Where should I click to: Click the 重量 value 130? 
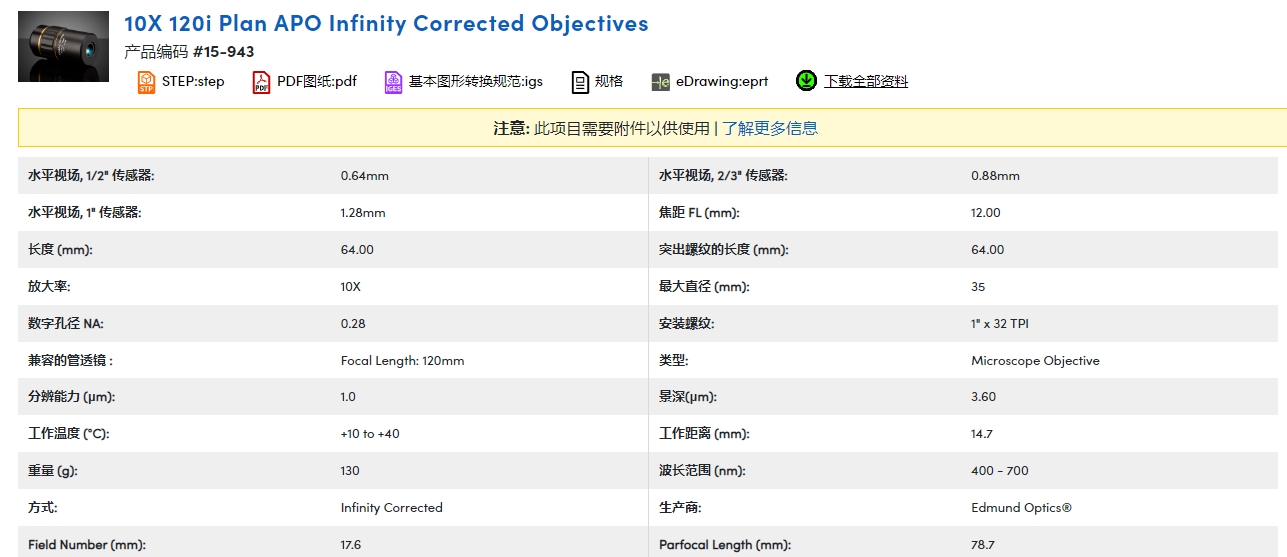(x=350, y=471)
